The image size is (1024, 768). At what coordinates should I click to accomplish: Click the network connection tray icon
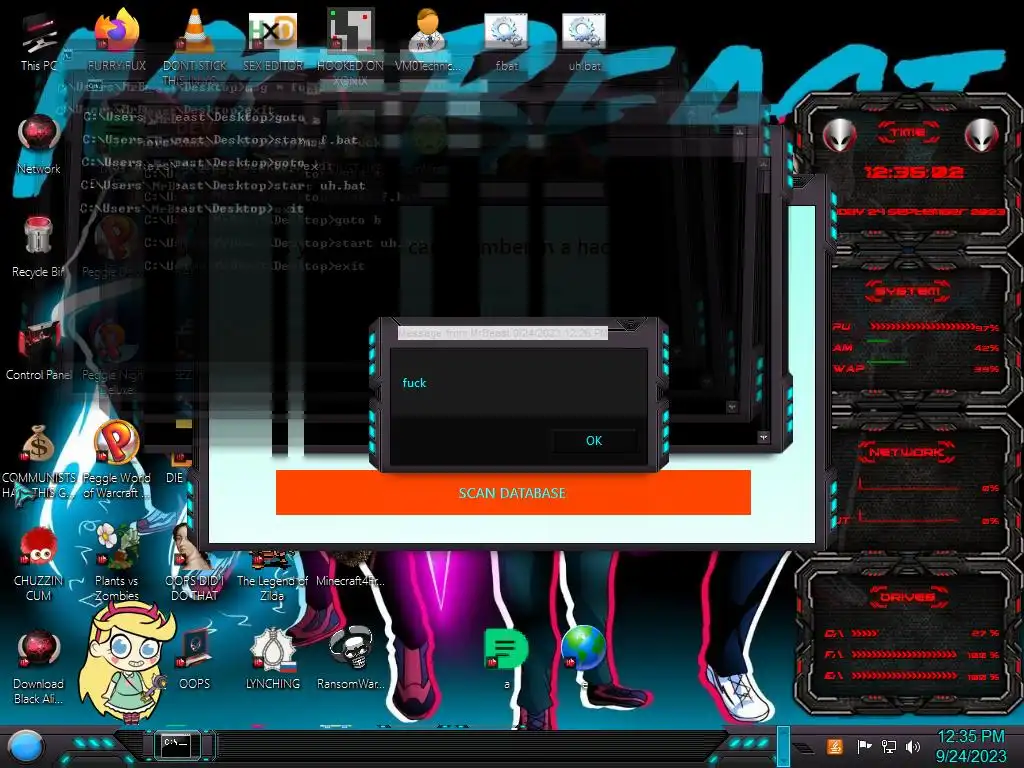(889, 746)
